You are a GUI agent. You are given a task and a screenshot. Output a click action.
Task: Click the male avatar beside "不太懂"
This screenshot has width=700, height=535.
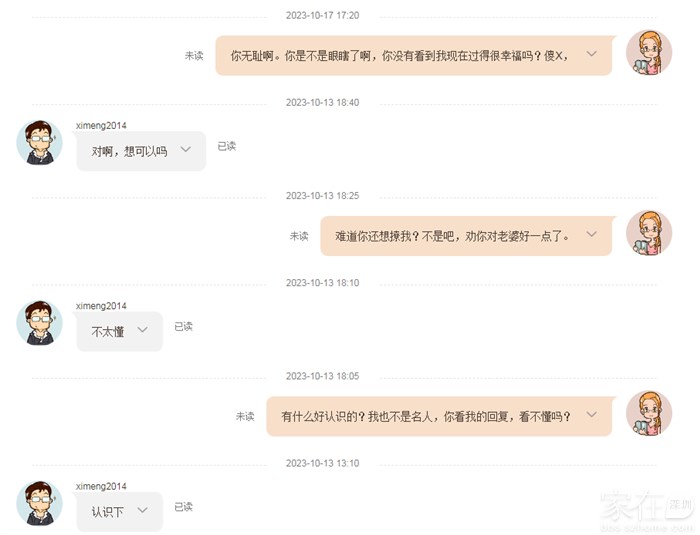(x=39, y=323)
